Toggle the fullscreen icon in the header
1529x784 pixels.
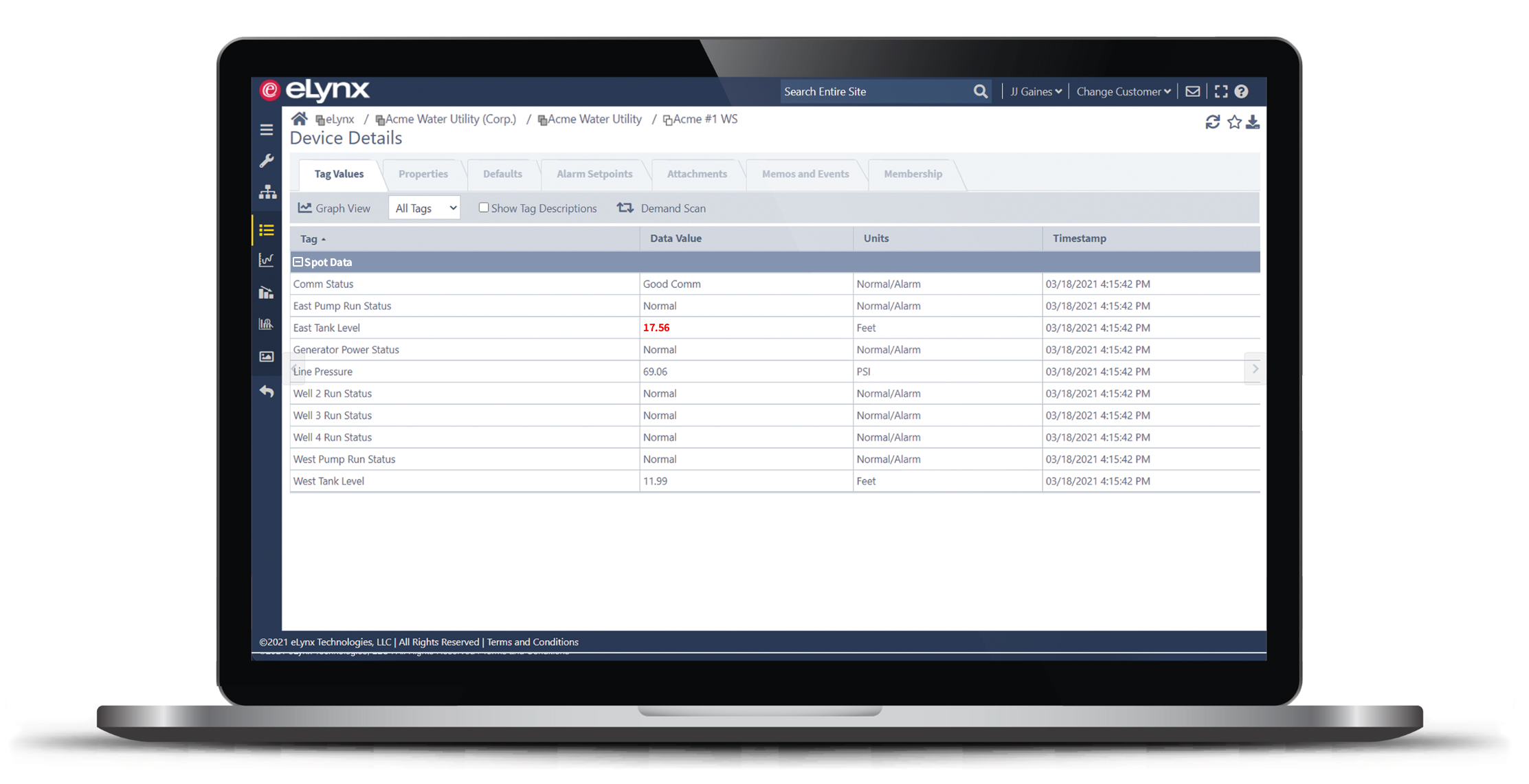point(1221,91)
